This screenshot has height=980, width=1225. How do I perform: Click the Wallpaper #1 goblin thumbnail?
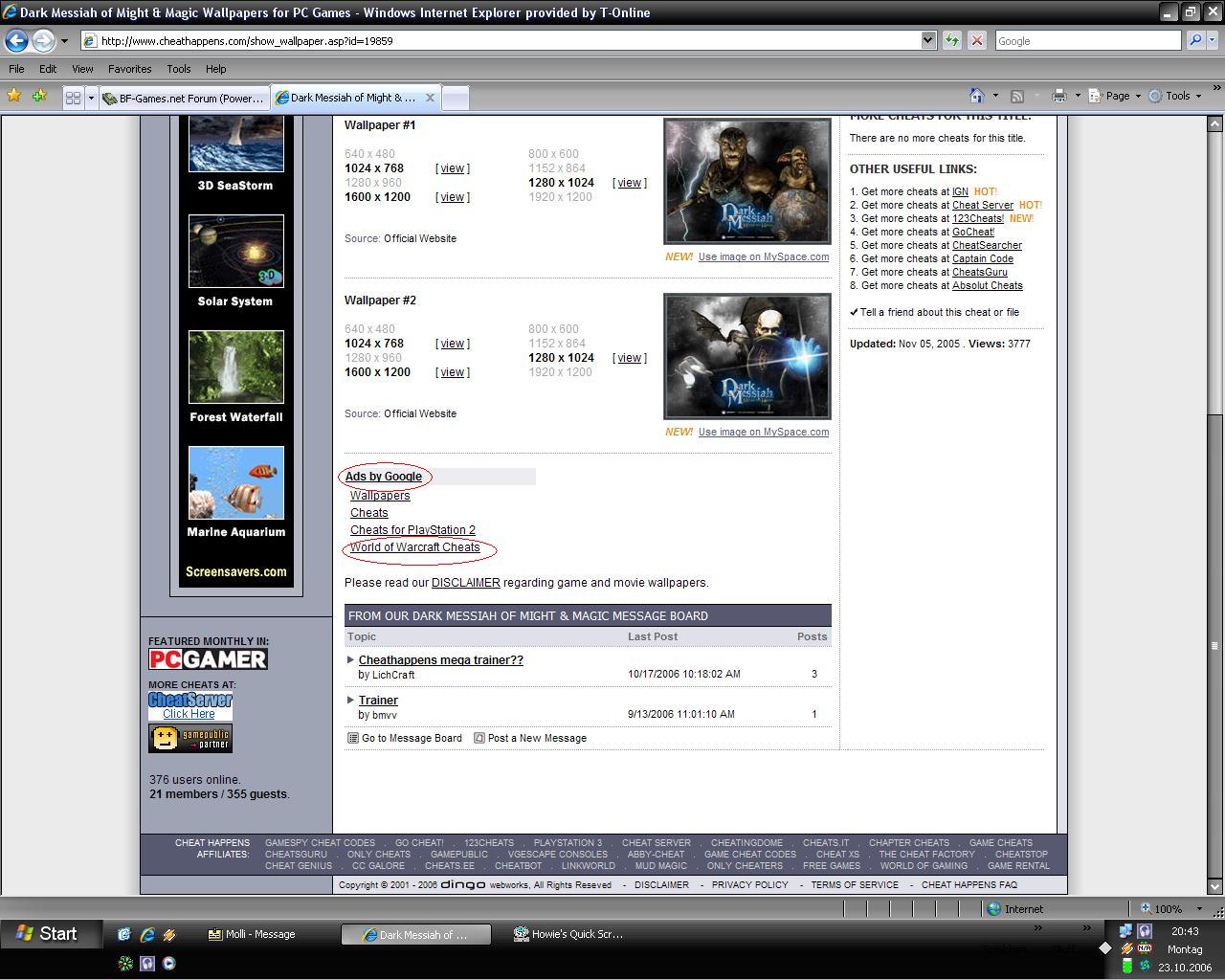747,181
